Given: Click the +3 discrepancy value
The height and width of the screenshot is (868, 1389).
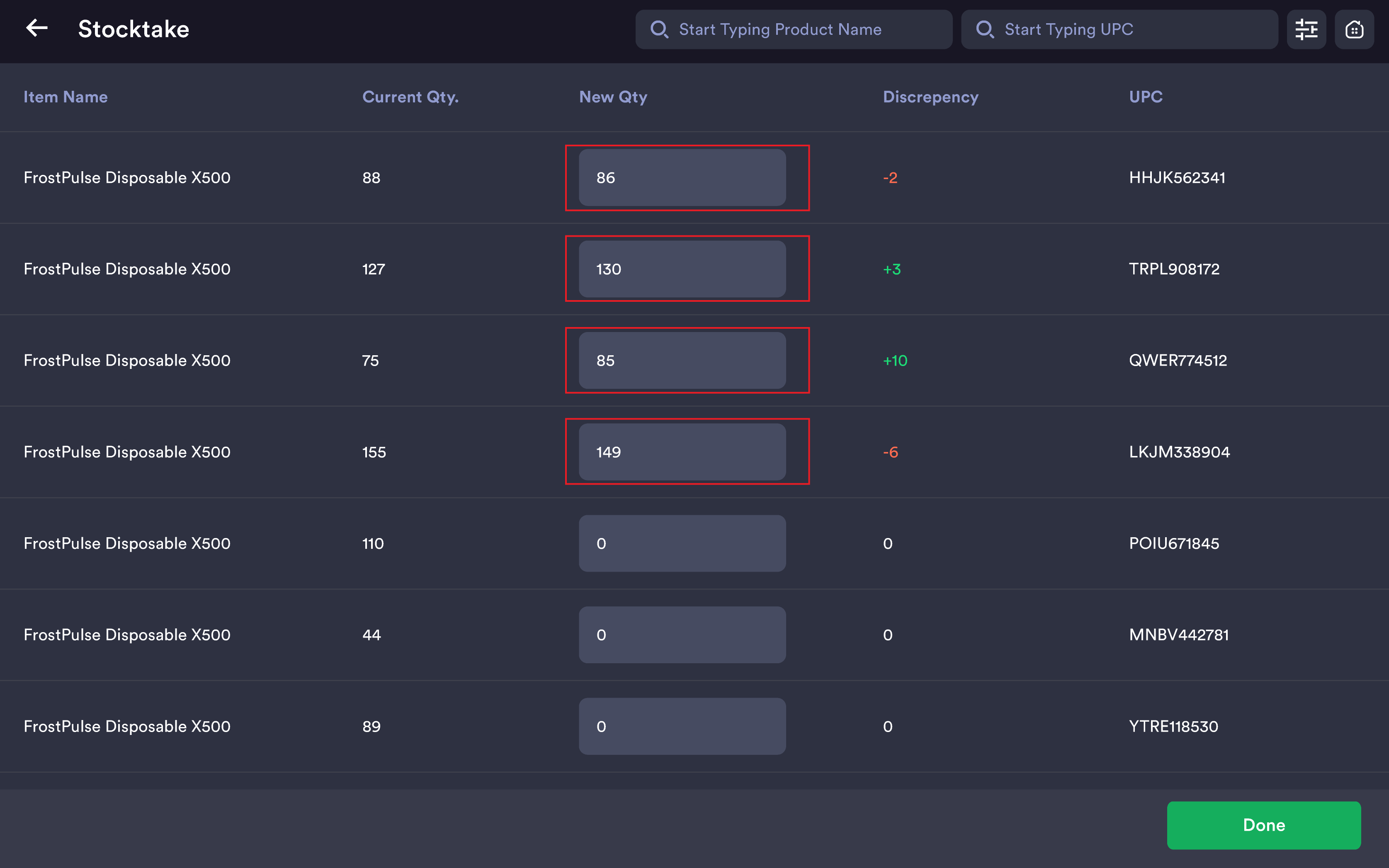Looking at the screenshot, I should (x=892, y=269).
